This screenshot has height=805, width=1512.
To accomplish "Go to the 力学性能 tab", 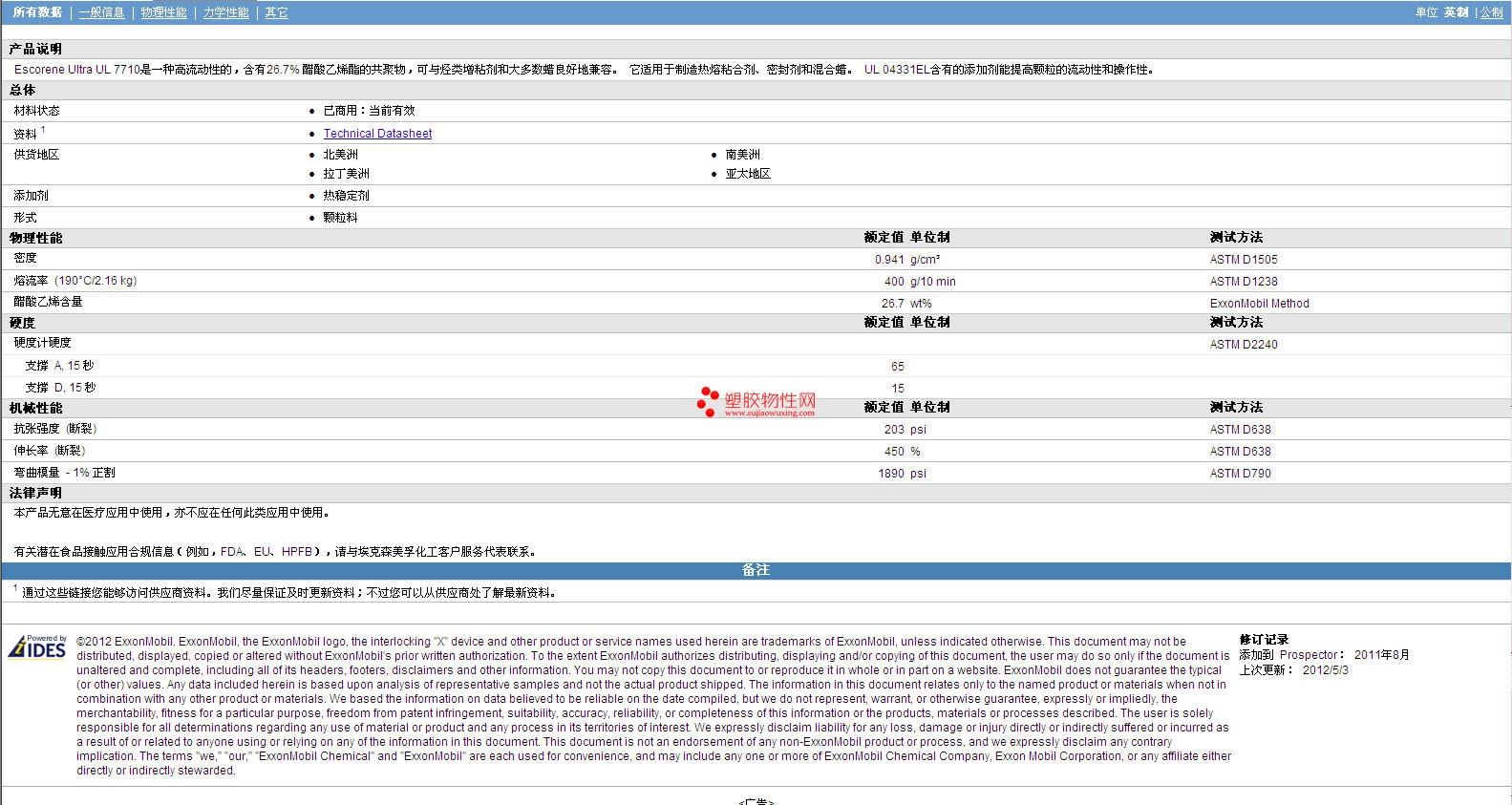I will coord(225,12).
